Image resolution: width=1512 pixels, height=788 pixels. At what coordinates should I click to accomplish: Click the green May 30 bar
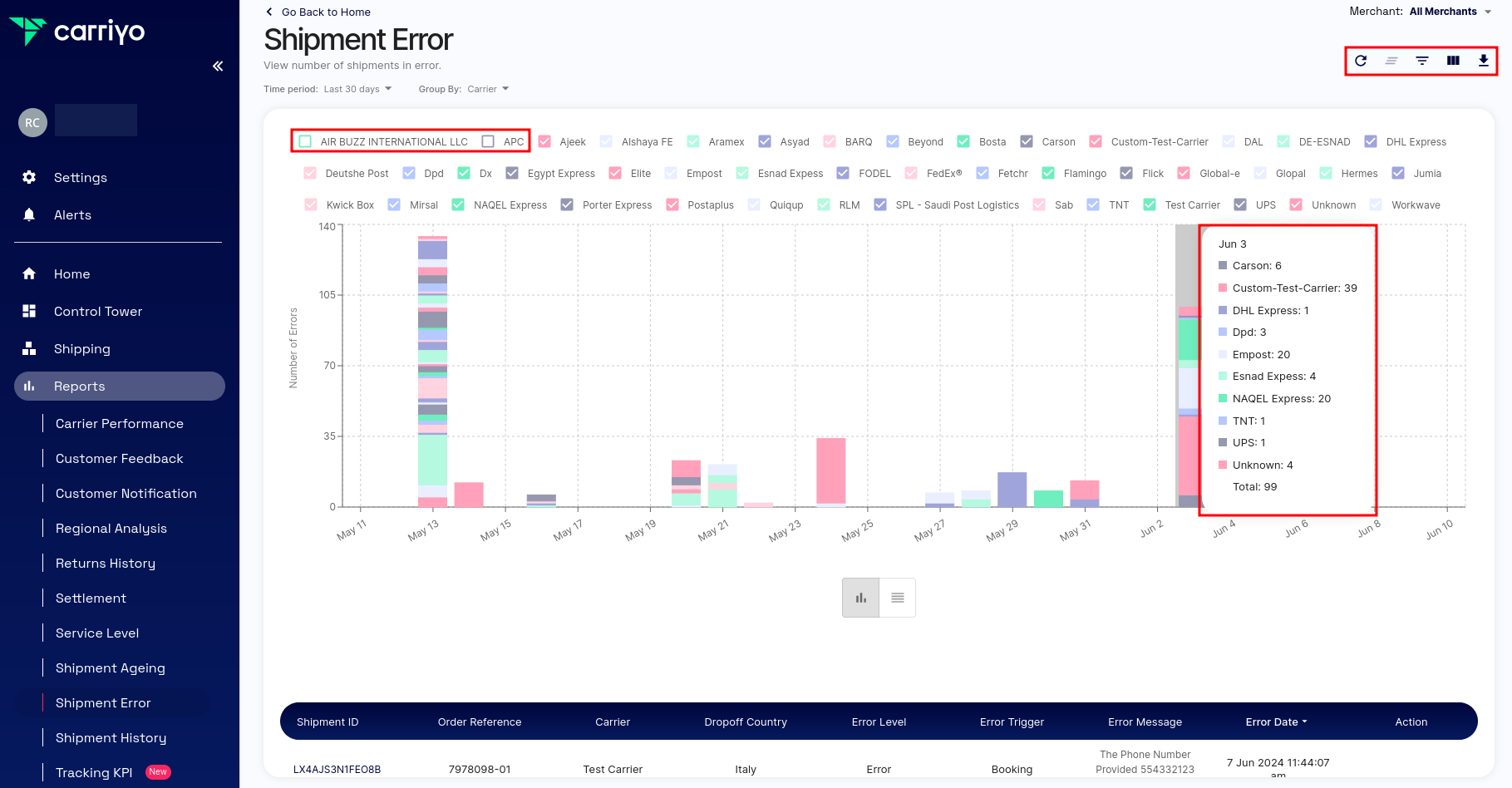[1048, 499]
